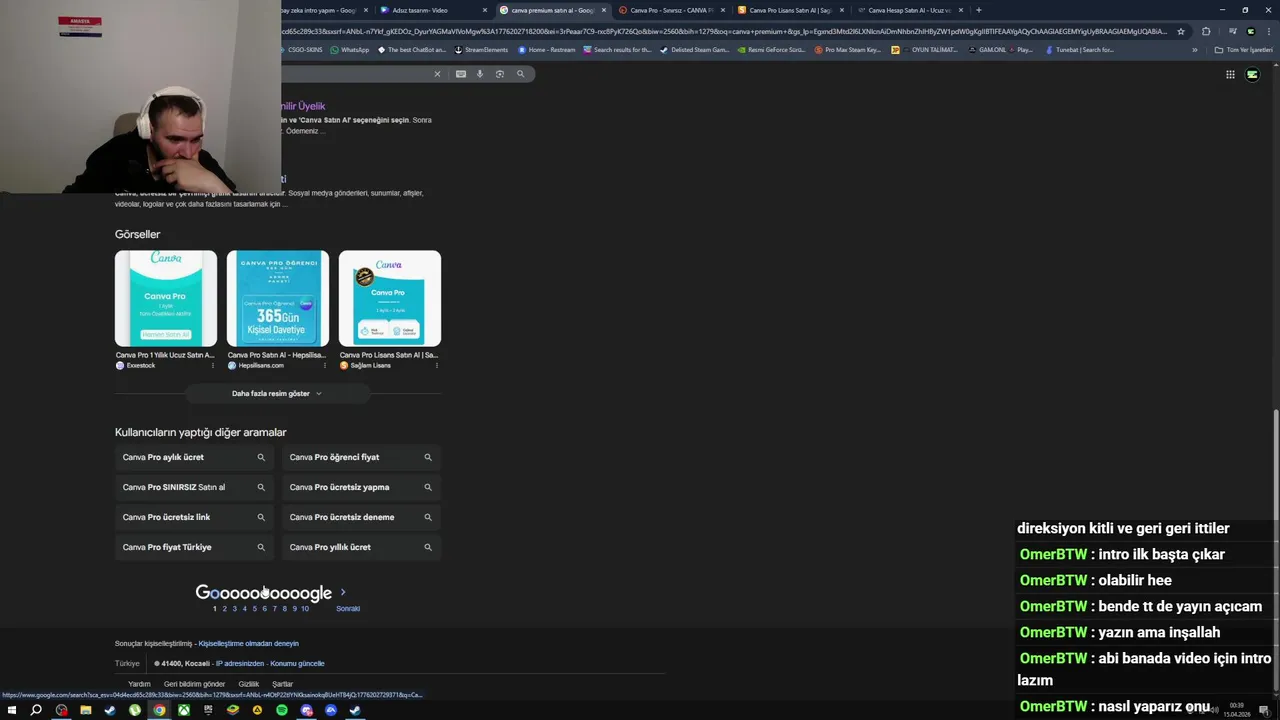Open the CSGO-SKINS bookmark
Screen dimensions: 1280x720
[x=300, y=50]
